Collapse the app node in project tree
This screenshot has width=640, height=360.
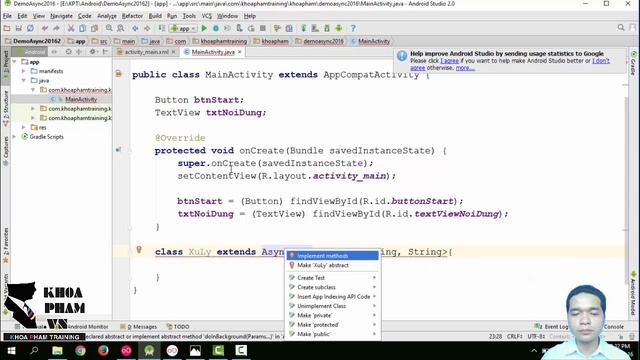pos(15,62)
